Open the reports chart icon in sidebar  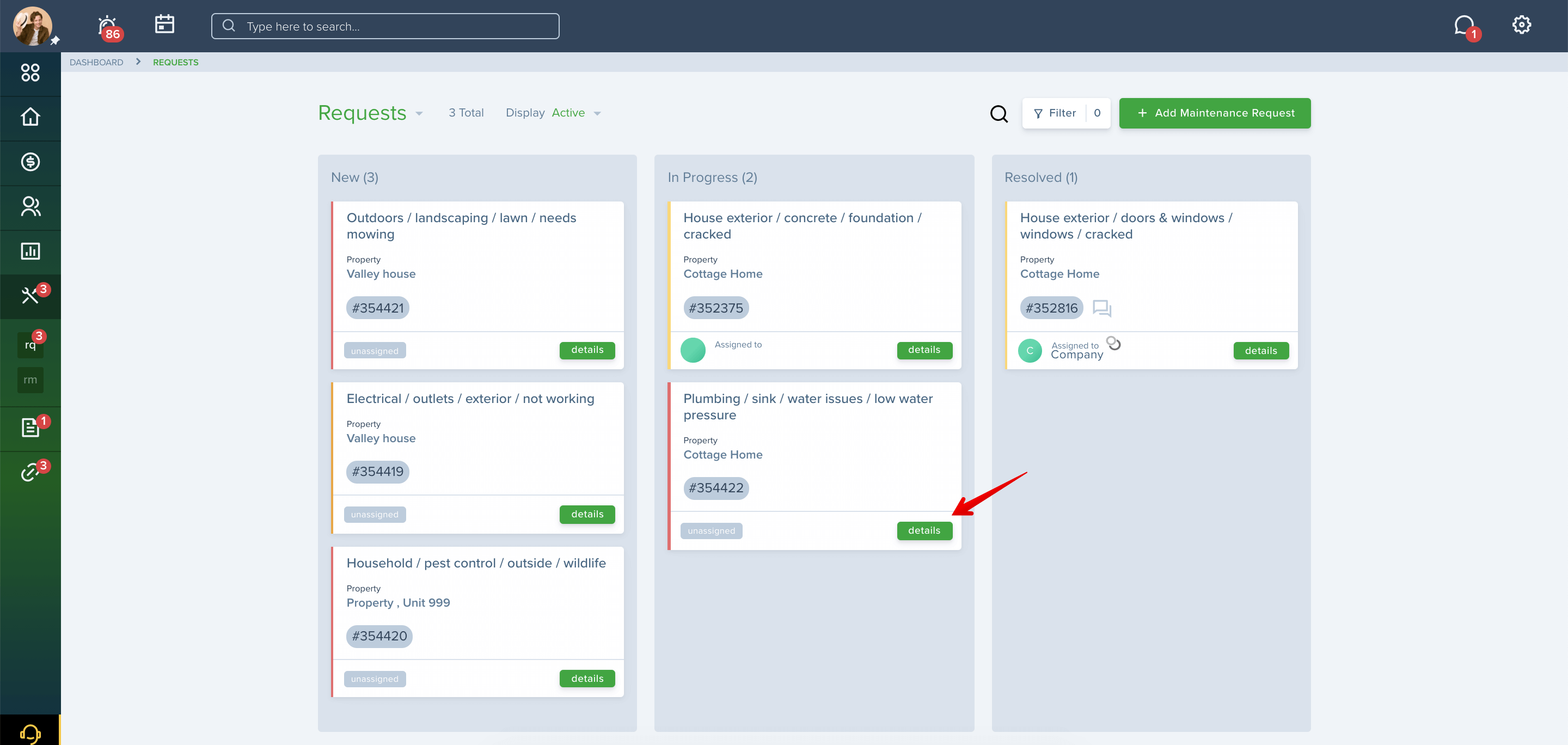[30, 251]
